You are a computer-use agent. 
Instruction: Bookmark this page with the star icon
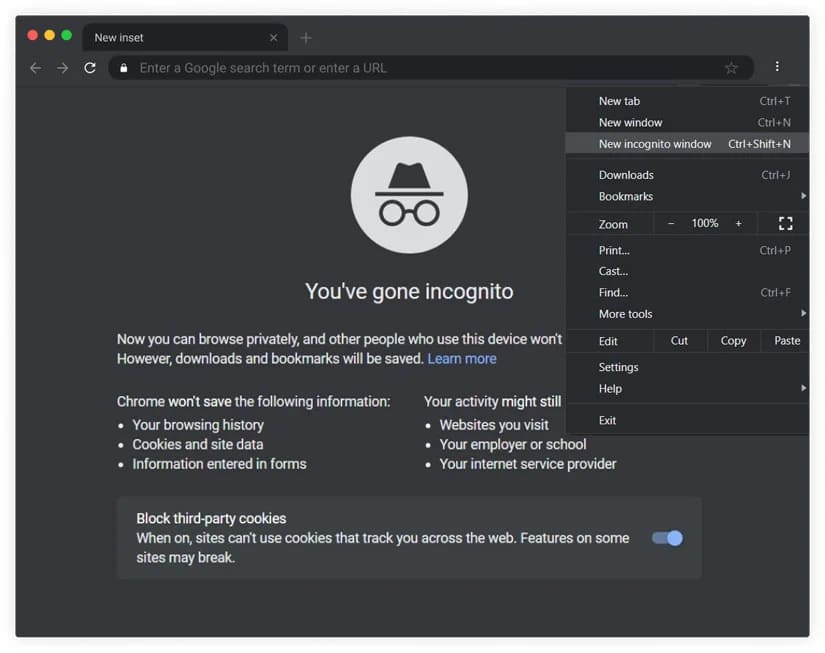click(x=731, y=68)
